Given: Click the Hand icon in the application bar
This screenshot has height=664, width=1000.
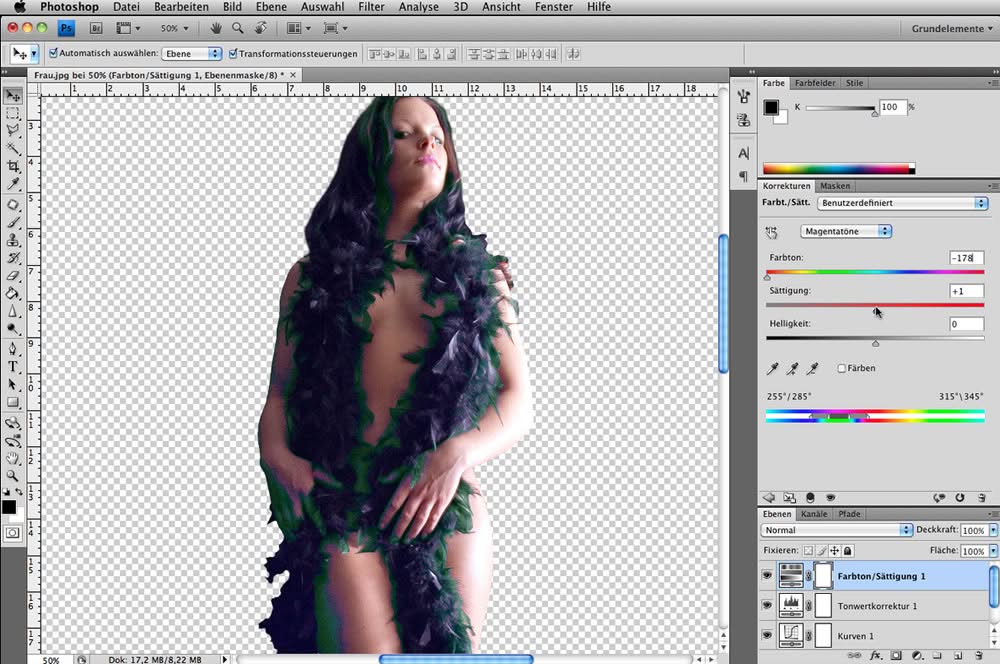Looking at the screenshot, I should coord(216,28).
